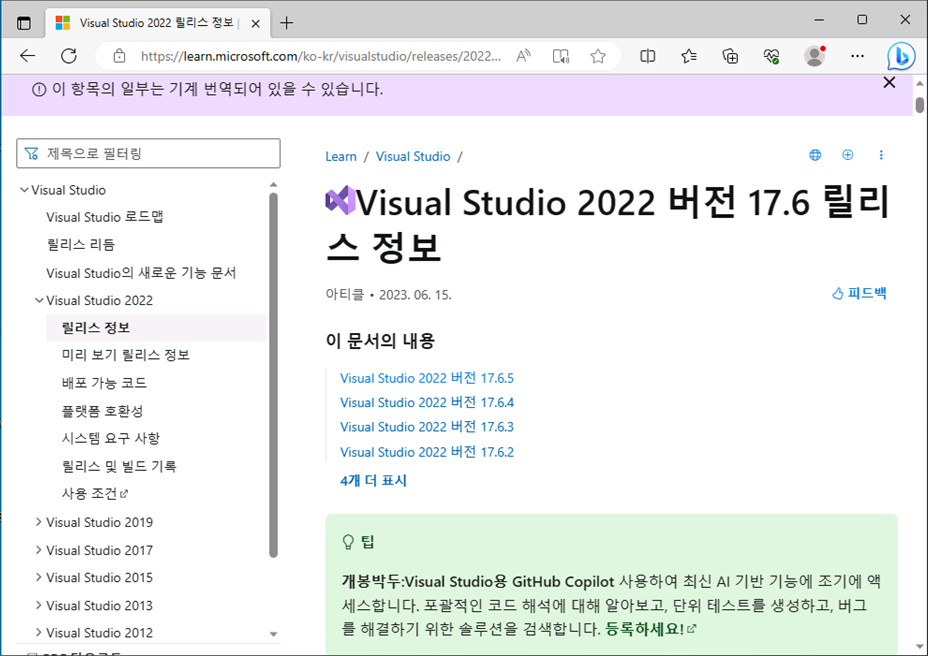The width and height of the screenshot is (928, 656).
Task: Open the Favorites list
Action: (x=688, y=56)
